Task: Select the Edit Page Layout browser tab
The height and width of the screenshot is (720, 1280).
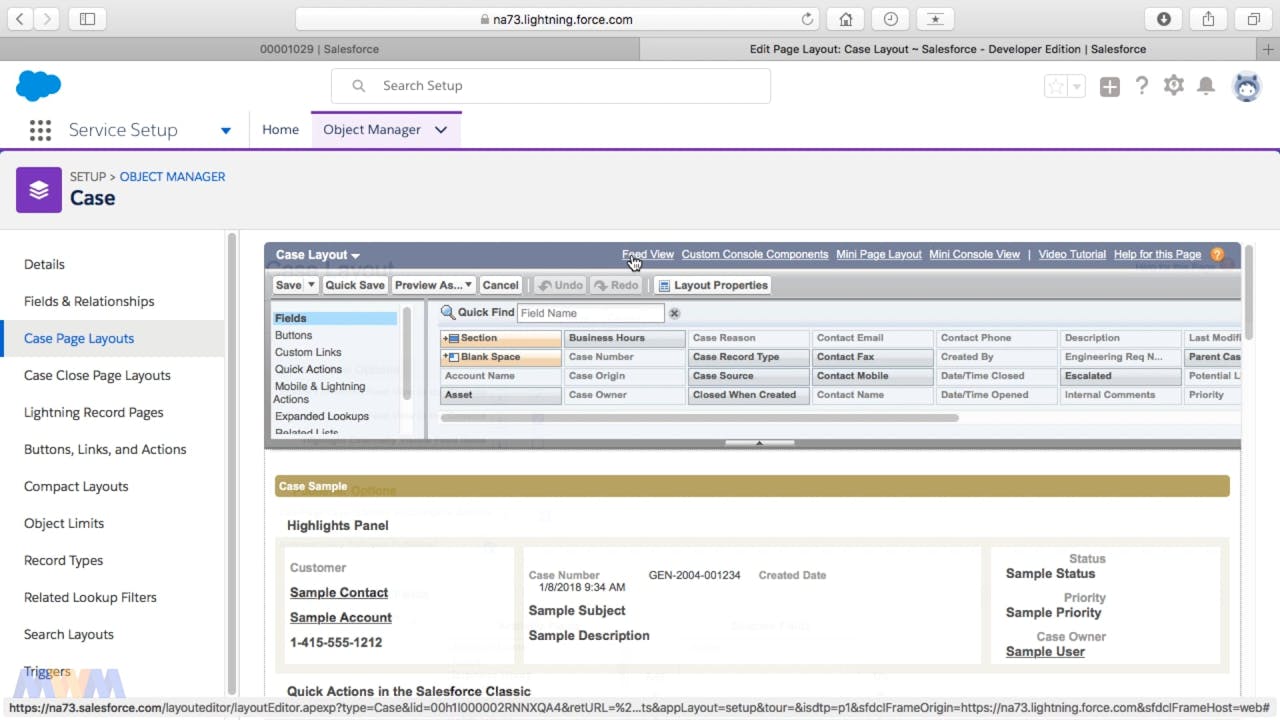Action: click(x=948, y=49)
